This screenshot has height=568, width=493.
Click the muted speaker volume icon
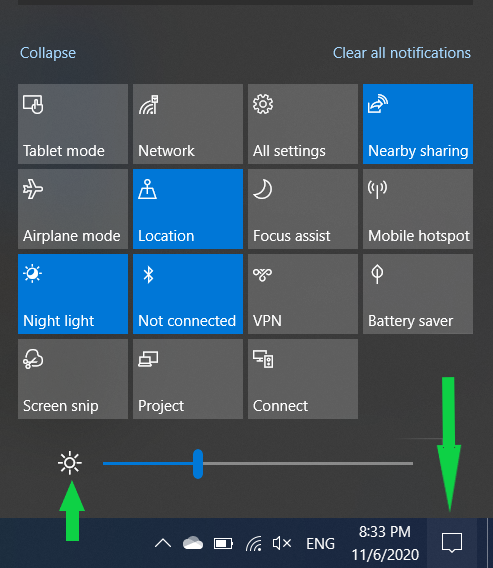pos(282,543)
